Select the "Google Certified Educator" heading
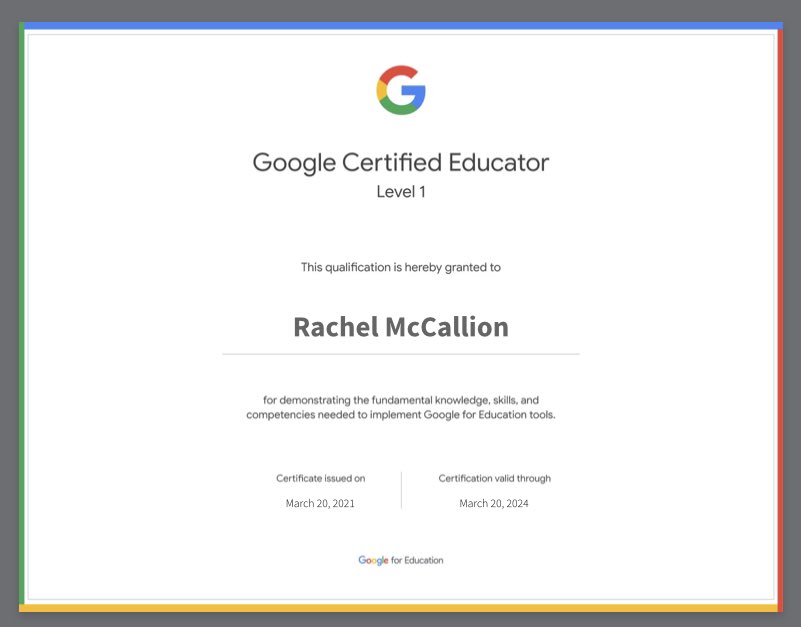The width and height of the screenshot is (801, 627). 401,162
